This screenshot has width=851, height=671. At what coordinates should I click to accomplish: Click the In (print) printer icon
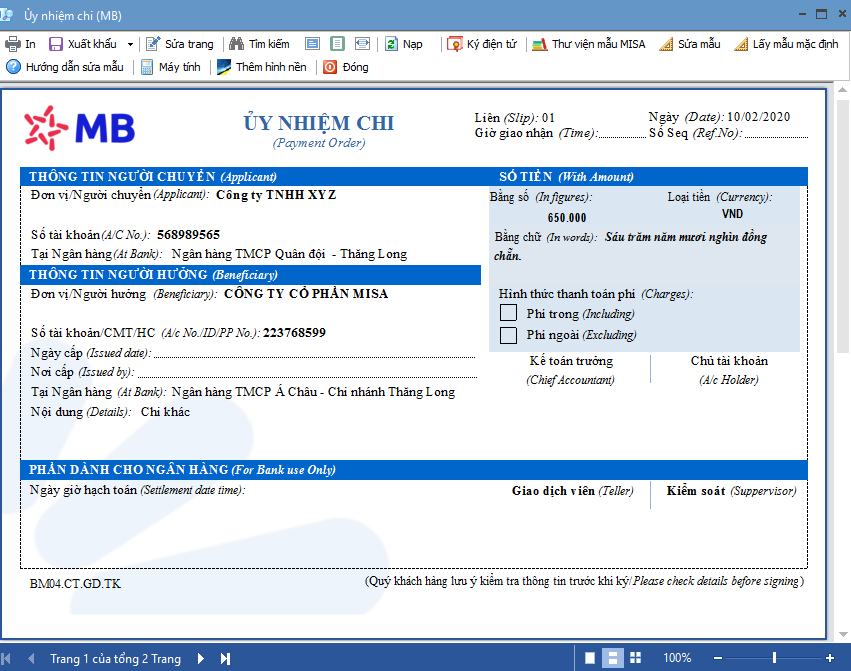pos(13,44)
